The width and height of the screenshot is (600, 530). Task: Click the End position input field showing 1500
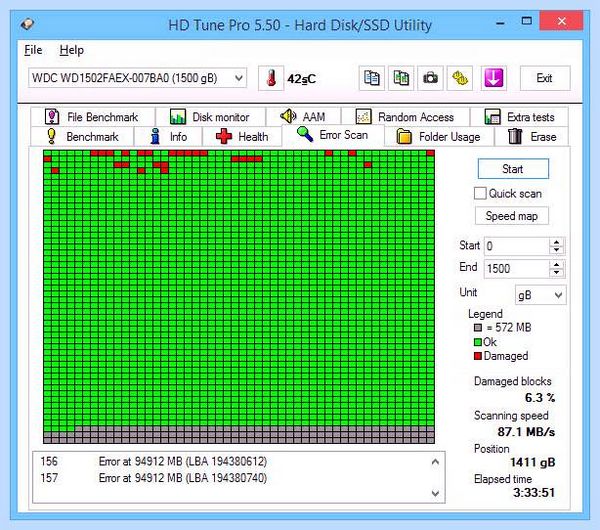point(517,268)
